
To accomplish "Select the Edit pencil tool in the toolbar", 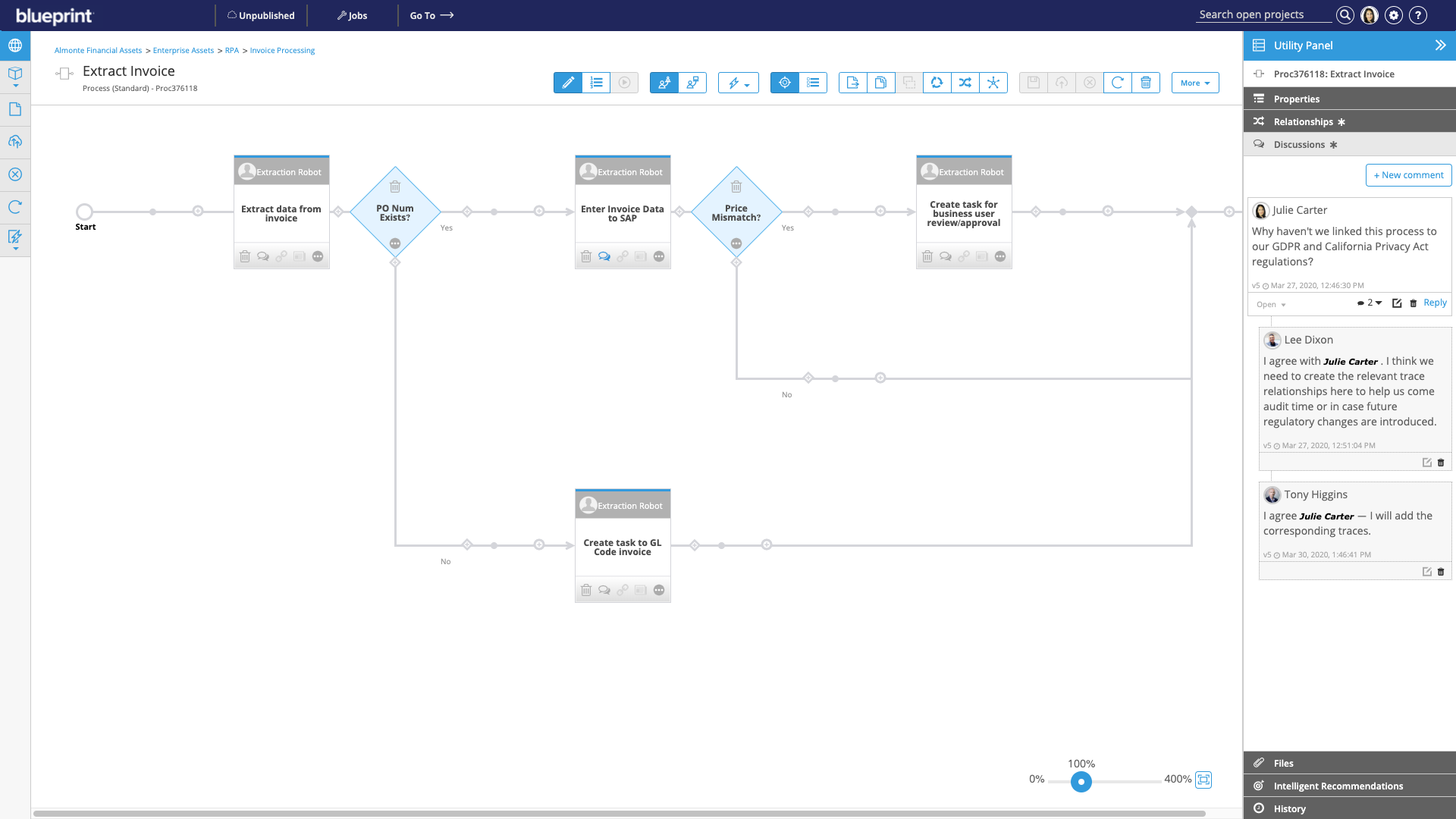I will [567, 83].
